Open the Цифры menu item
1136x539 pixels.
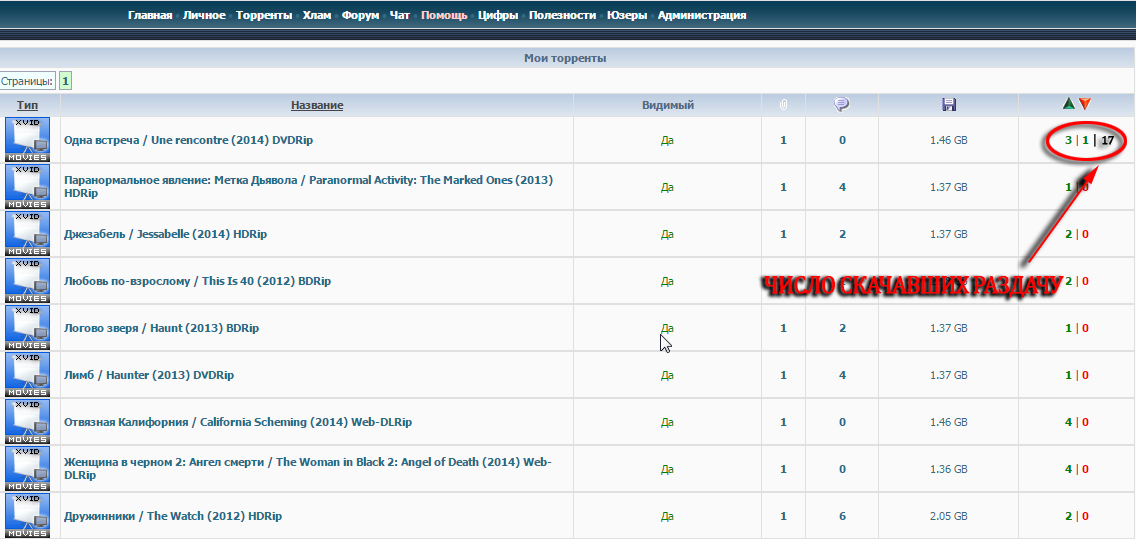pos(498,15)
